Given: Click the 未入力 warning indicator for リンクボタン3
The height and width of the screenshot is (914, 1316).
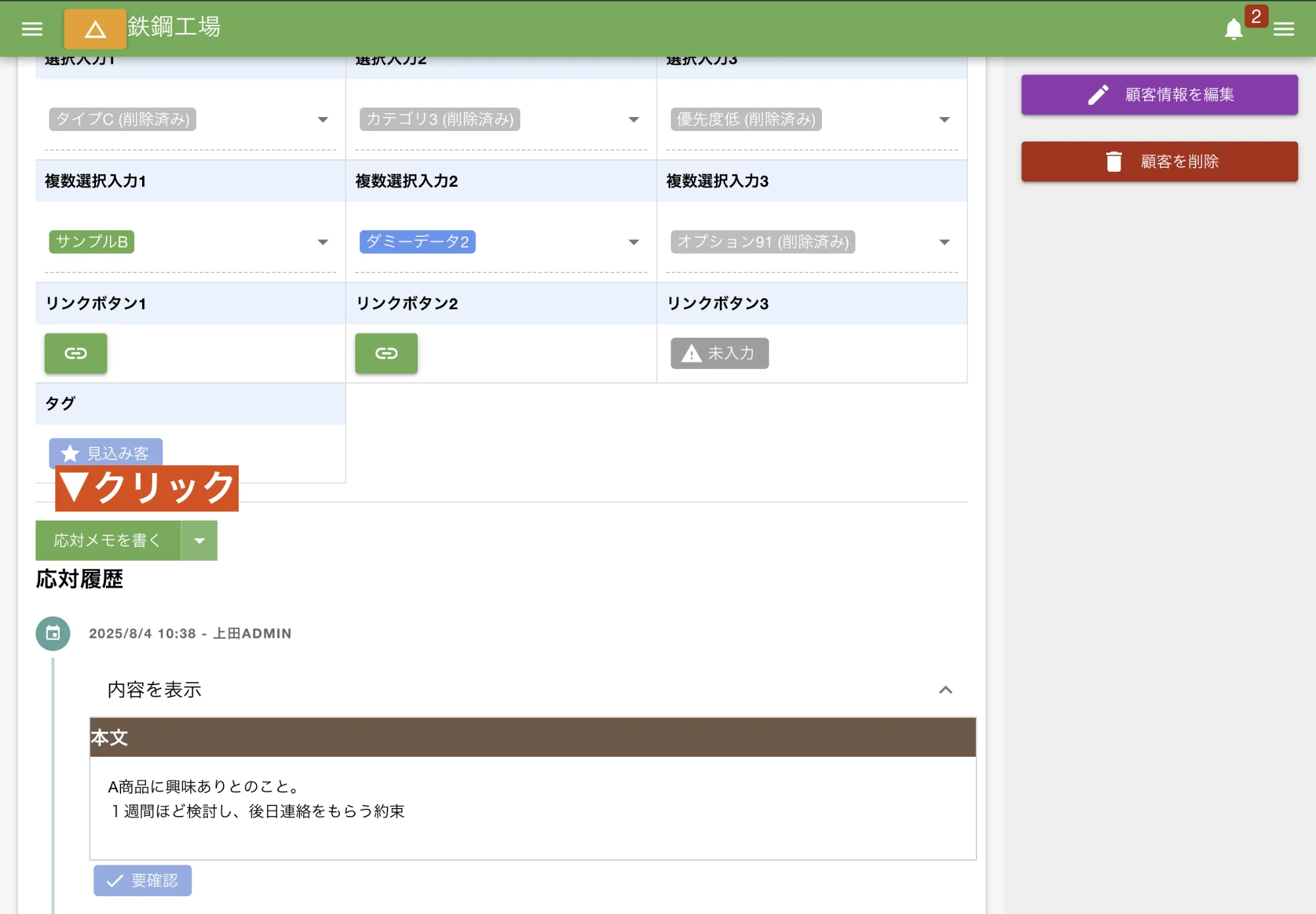Looking at the screenshot, I should pos(719,353).
